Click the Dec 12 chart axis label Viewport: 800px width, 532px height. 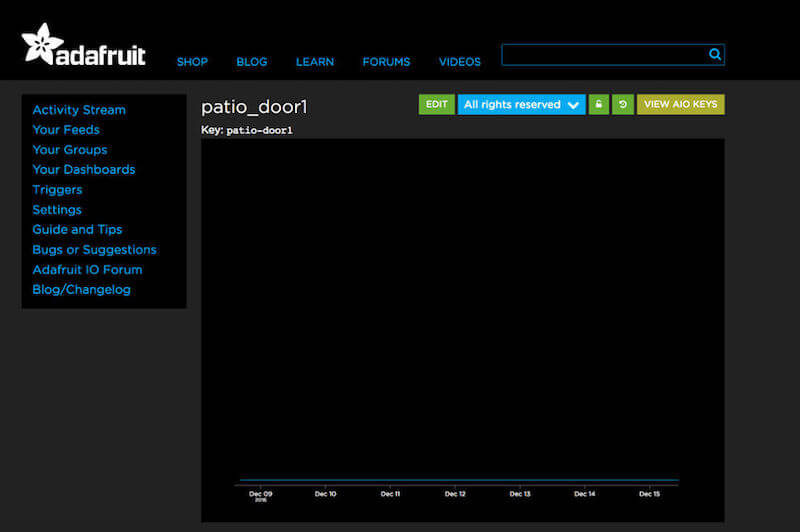pos(455,494)
